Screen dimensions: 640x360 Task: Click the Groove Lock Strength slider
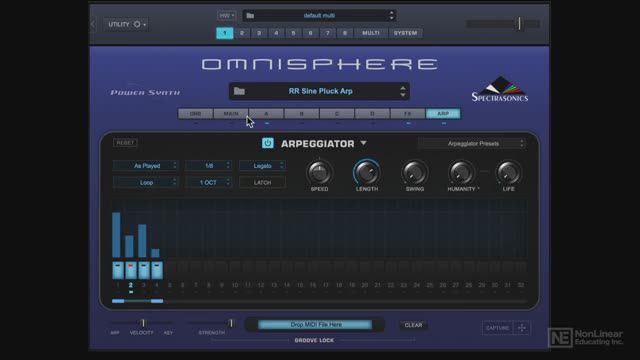point(211,323)
